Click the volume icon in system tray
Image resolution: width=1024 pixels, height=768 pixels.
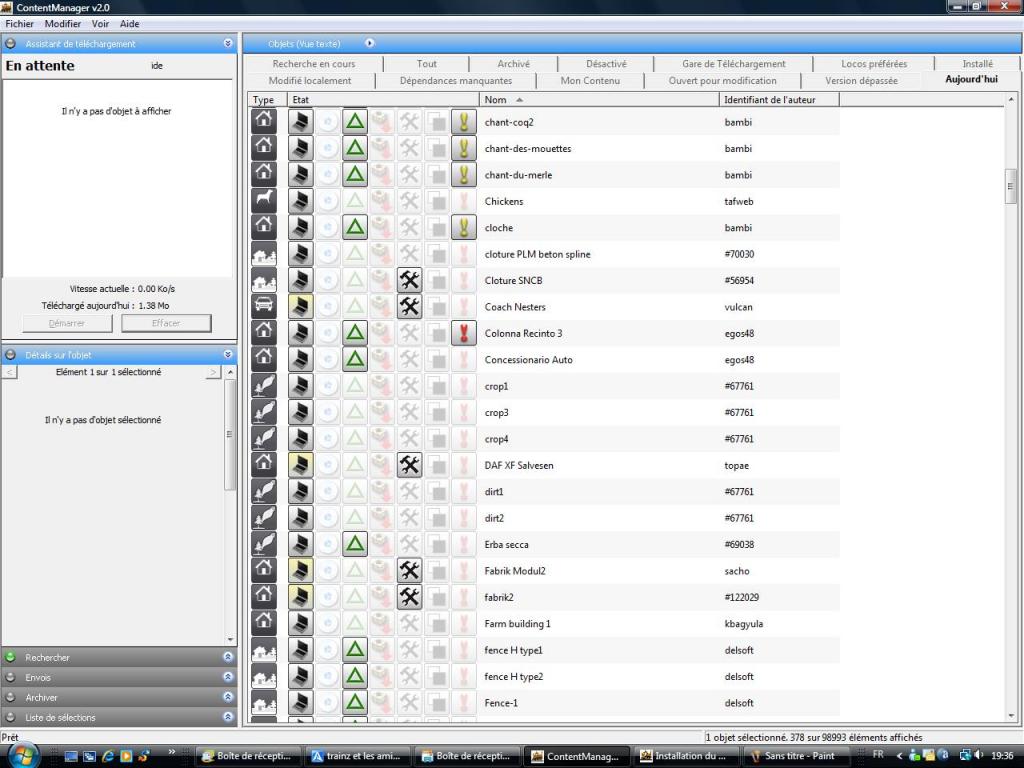coord(978,756)
